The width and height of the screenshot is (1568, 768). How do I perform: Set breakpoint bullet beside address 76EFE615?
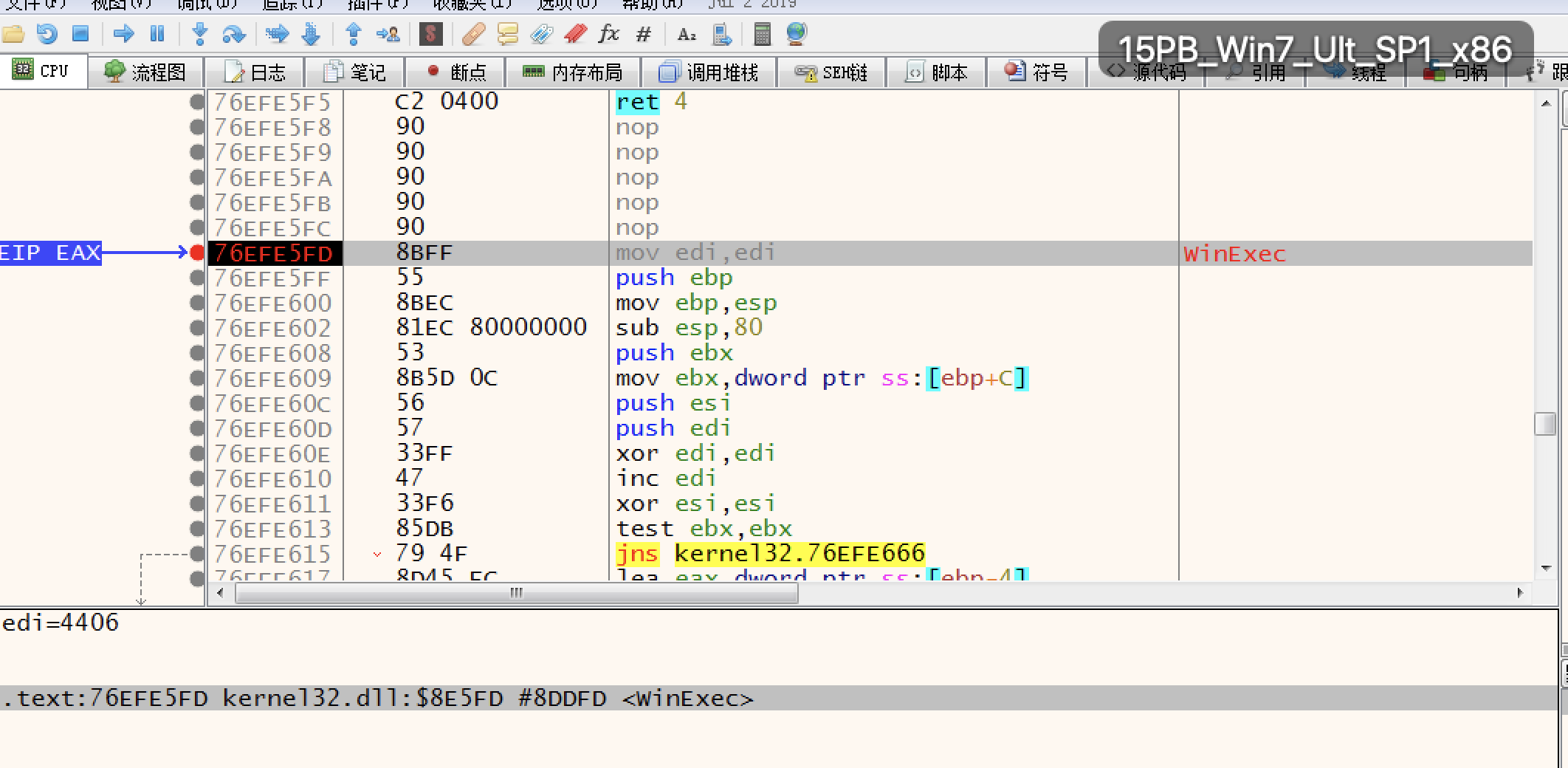197,554
